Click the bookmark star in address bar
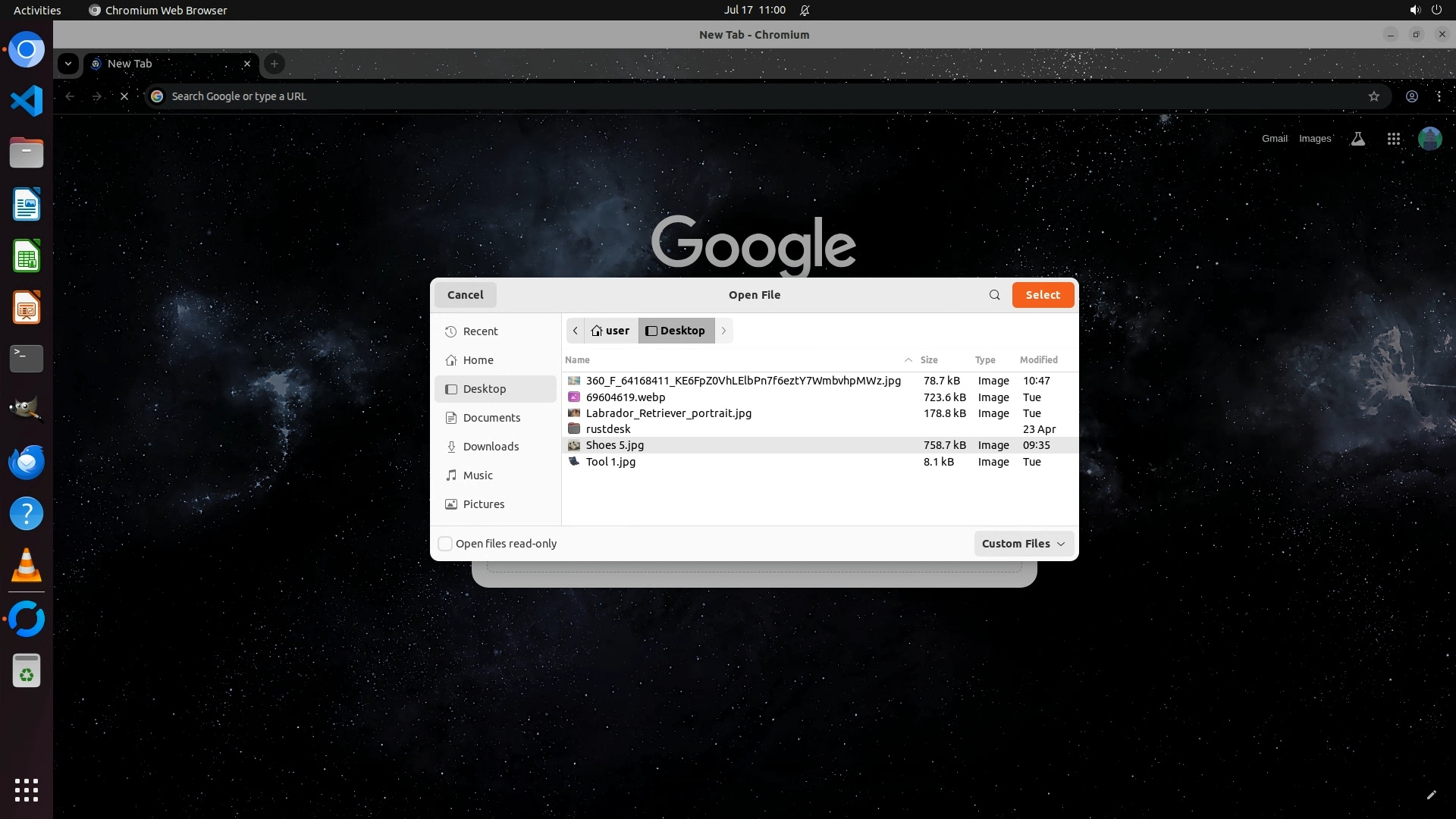Viewport: 1456px width, 819px height. [1373, 96]
